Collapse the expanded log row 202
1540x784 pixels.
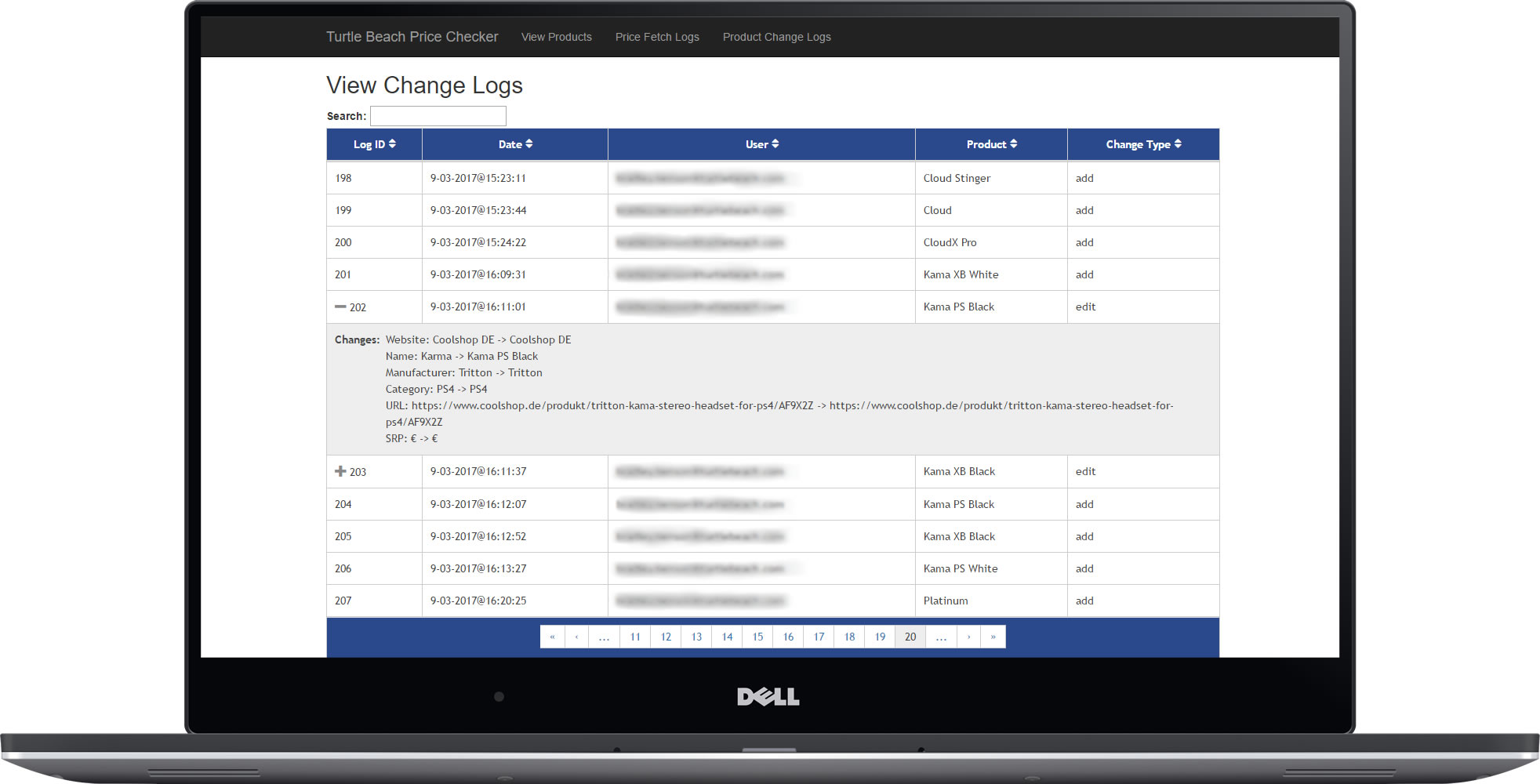point(340,307)
